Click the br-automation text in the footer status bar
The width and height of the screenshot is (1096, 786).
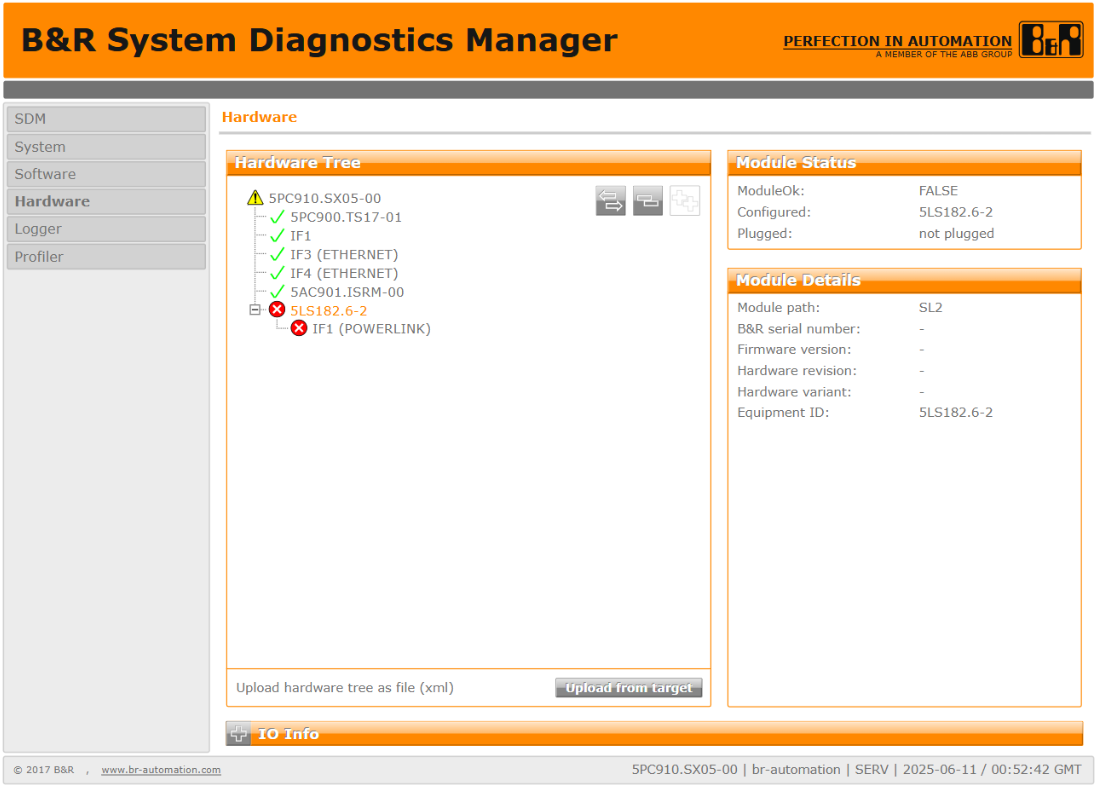[x=796, y=769]
